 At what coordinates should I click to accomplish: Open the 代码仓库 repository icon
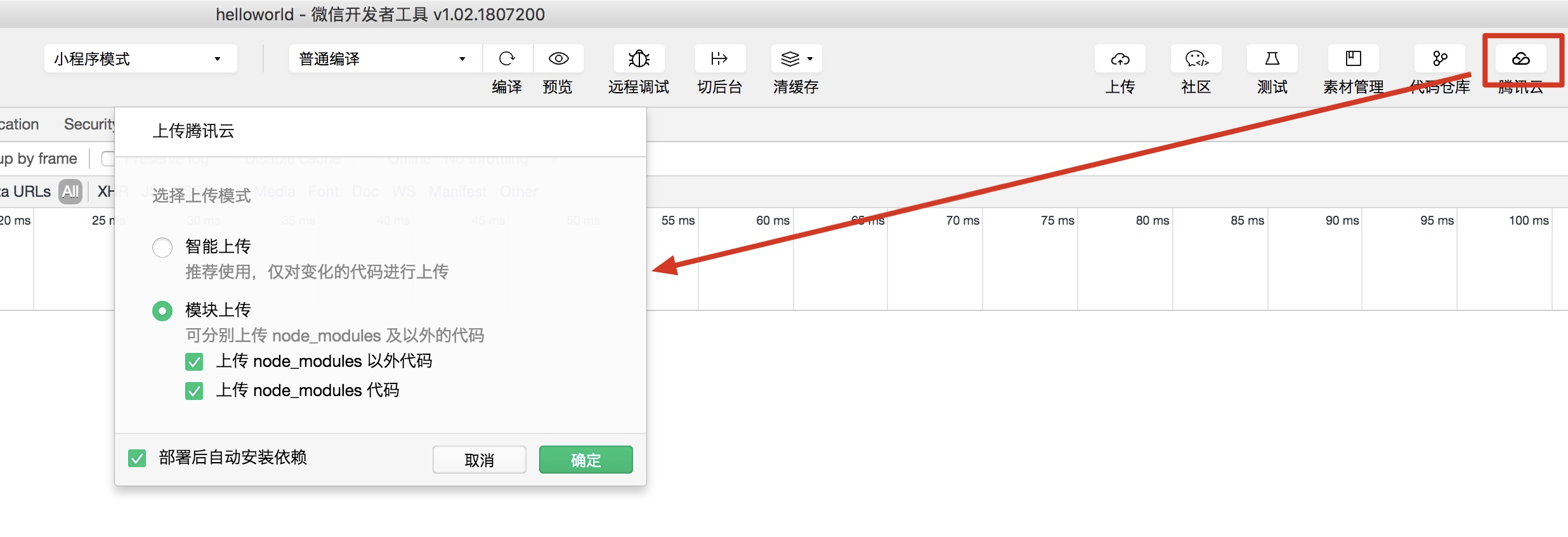[x=1440, y=58]
